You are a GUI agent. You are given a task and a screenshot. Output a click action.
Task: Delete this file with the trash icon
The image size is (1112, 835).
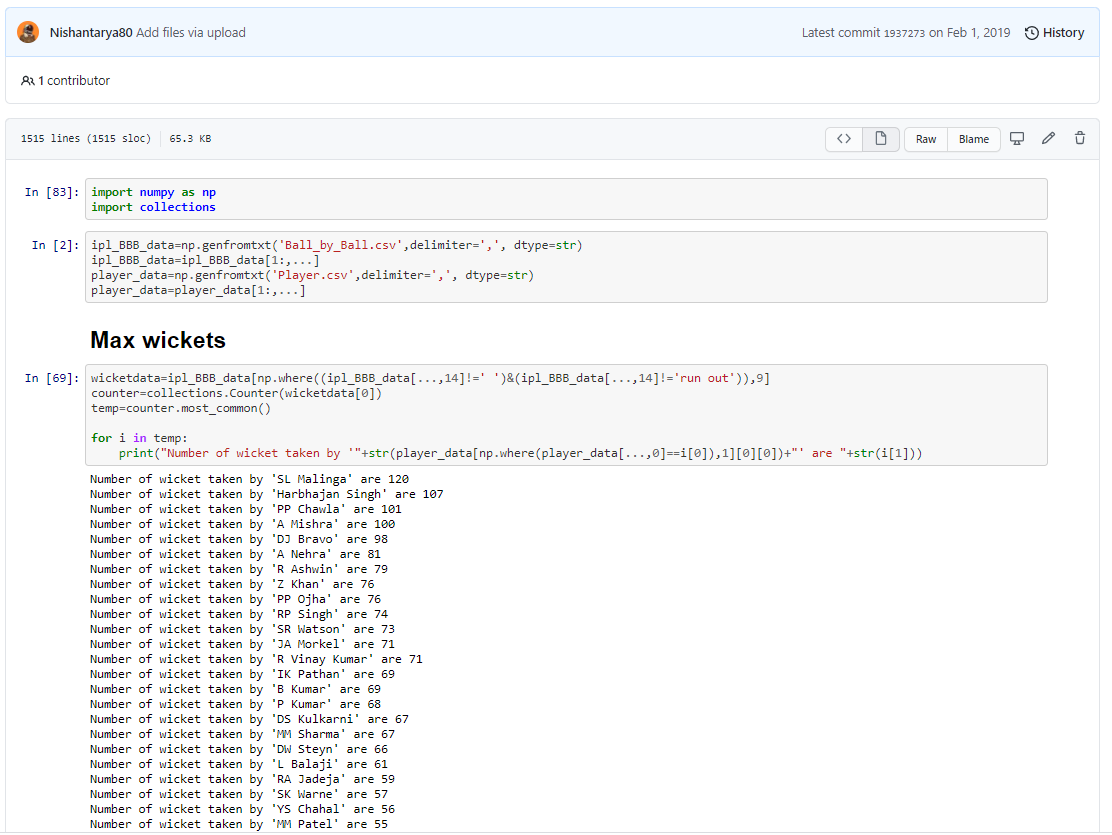(x=1079, y=138)
